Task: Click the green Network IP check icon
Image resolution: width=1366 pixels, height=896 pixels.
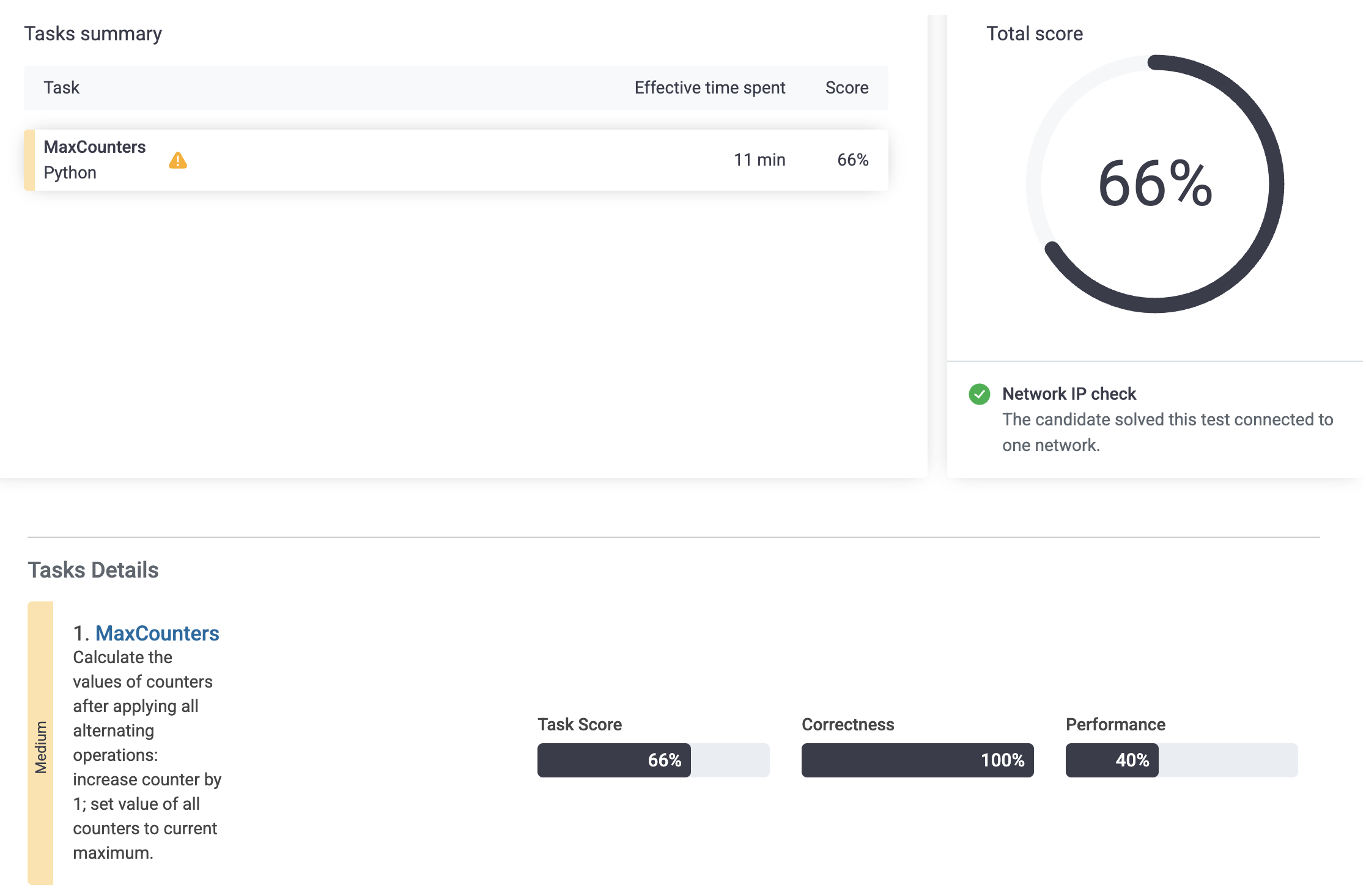Action: pos(979,394)
